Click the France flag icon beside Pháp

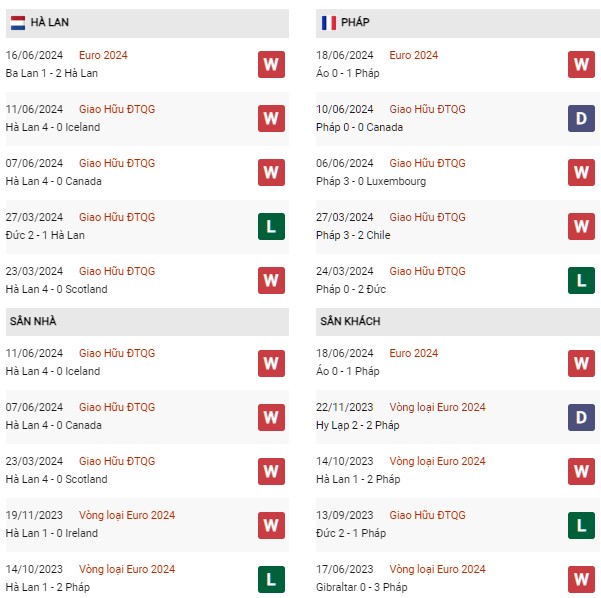point(328,23)
